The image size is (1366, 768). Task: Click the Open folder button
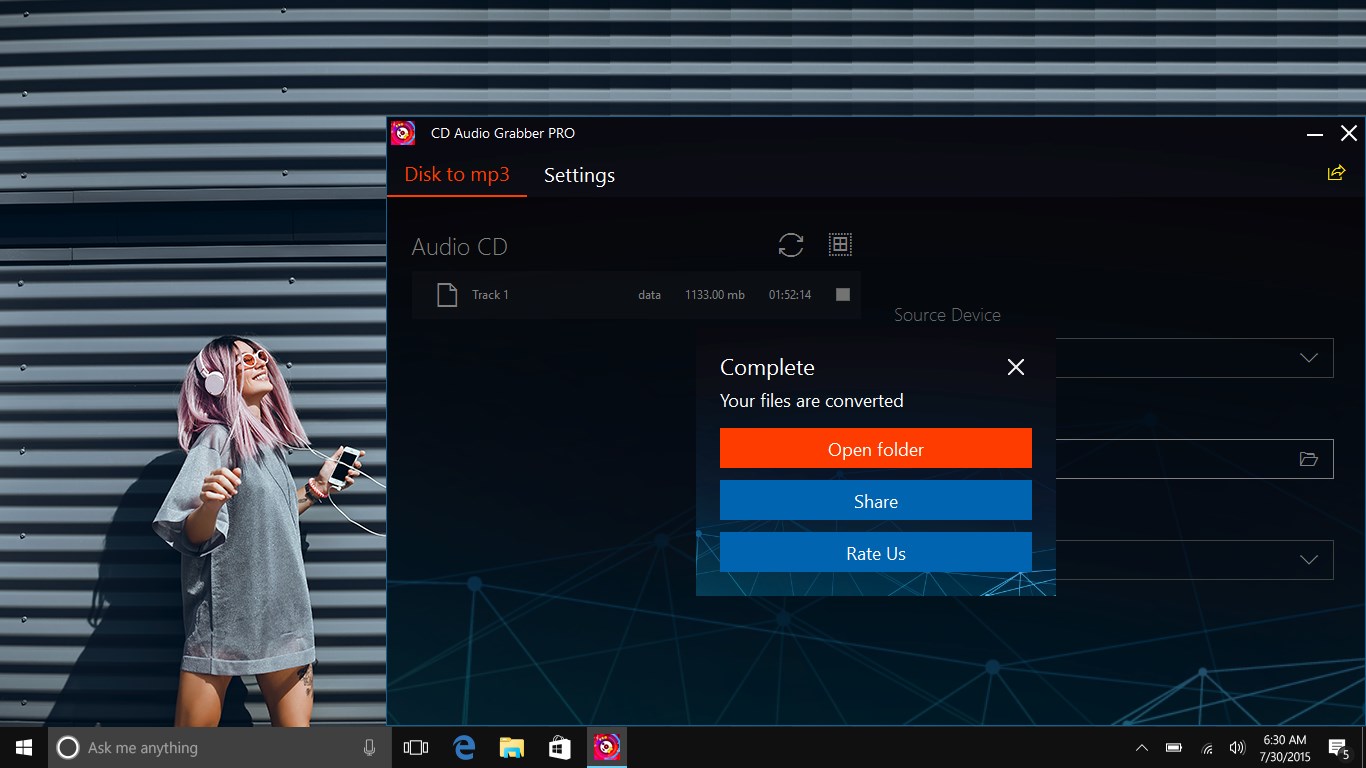click(875, 448)
